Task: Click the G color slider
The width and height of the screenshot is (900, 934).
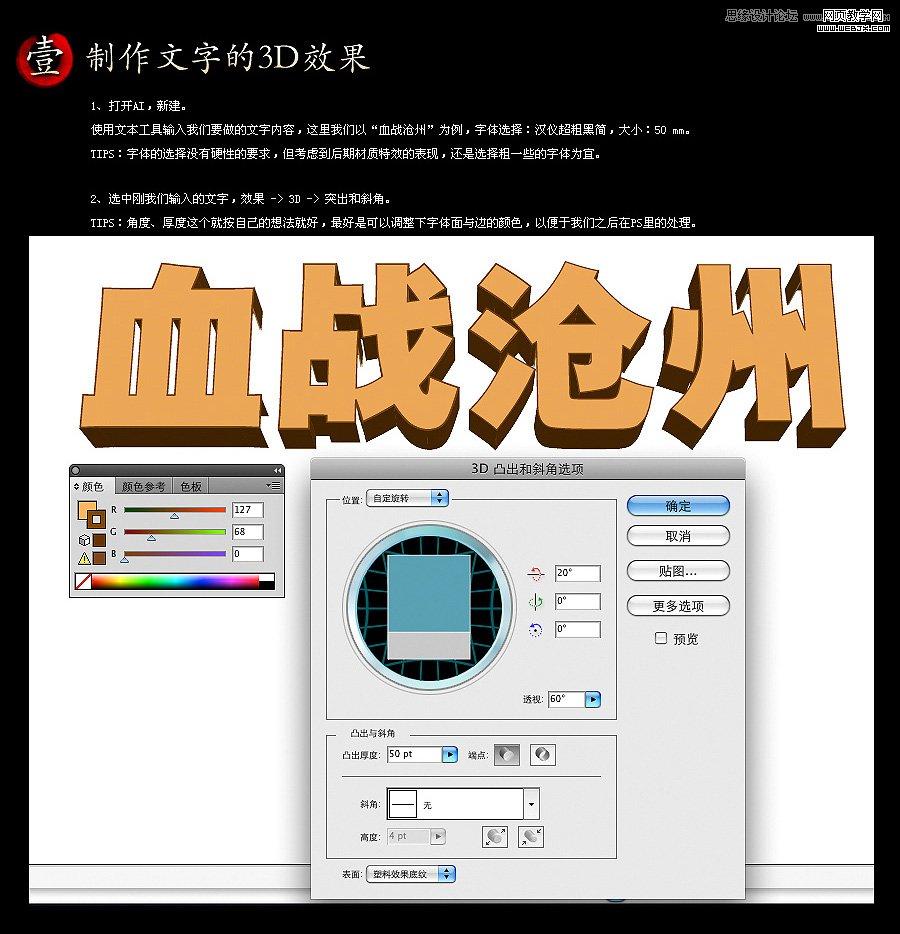Action: 175,532
